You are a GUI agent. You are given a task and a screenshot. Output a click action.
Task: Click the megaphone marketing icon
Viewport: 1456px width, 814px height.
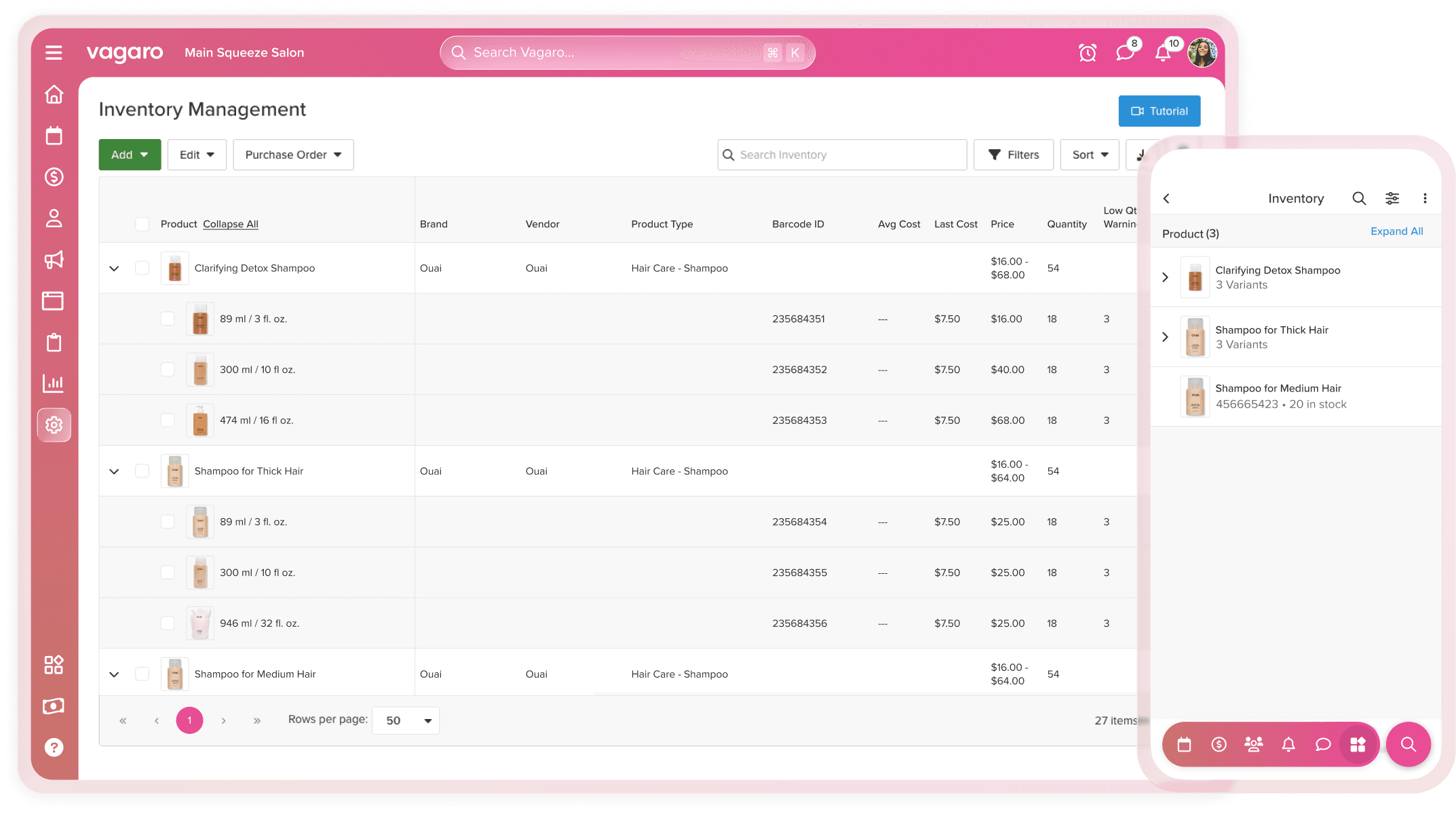[54, 260]
